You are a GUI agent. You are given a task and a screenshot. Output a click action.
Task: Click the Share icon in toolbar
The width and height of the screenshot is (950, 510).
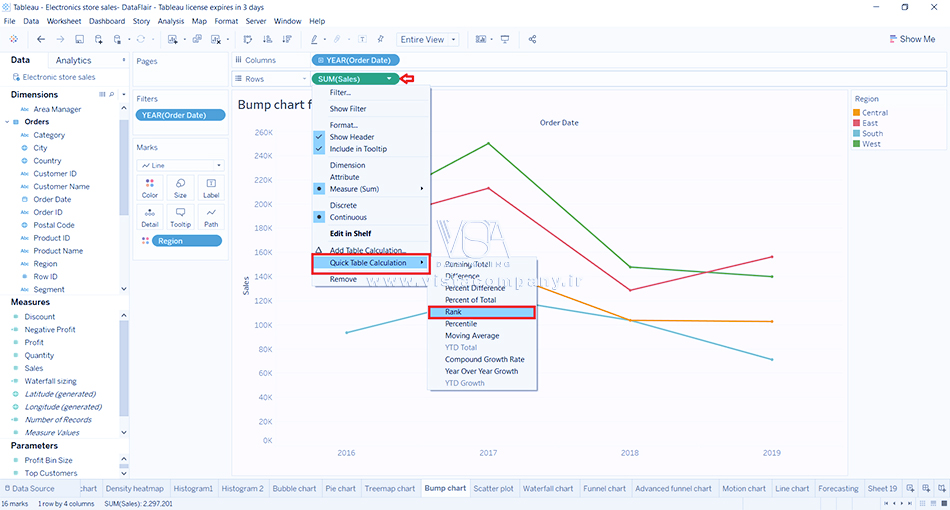pyautogui.click(x=532, y=39)
